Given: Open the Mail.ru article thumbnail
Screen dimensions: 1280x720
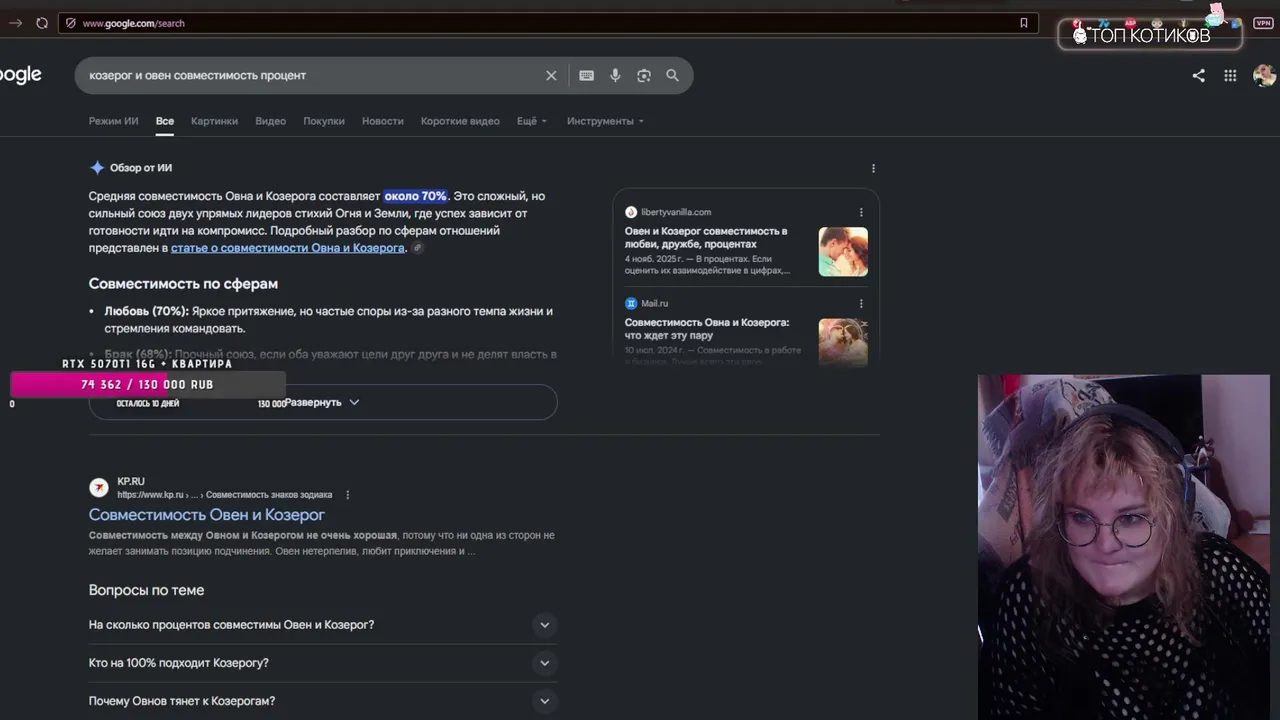Looking at the screenshot, I should tap(843, 342).
